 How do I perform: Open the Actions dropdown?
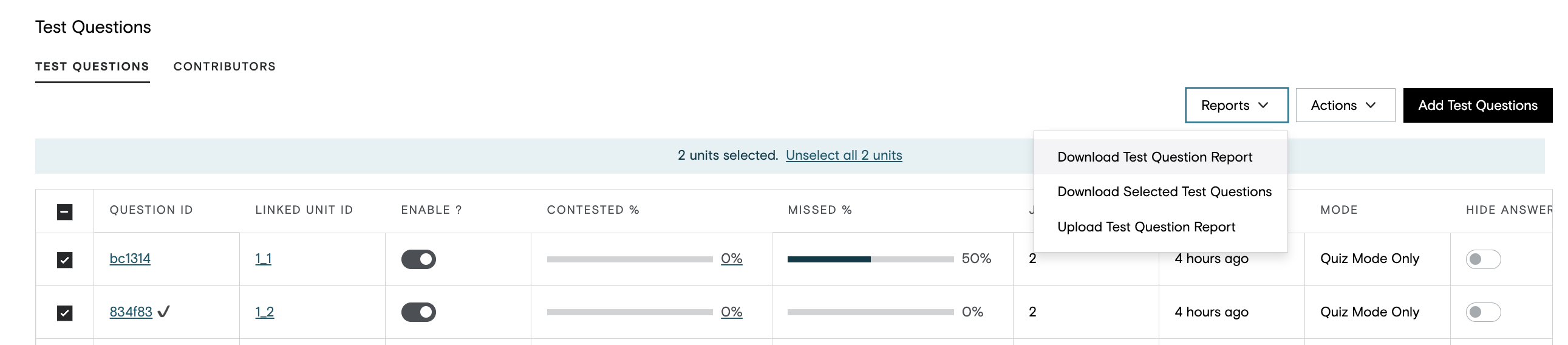[1345, 105]
